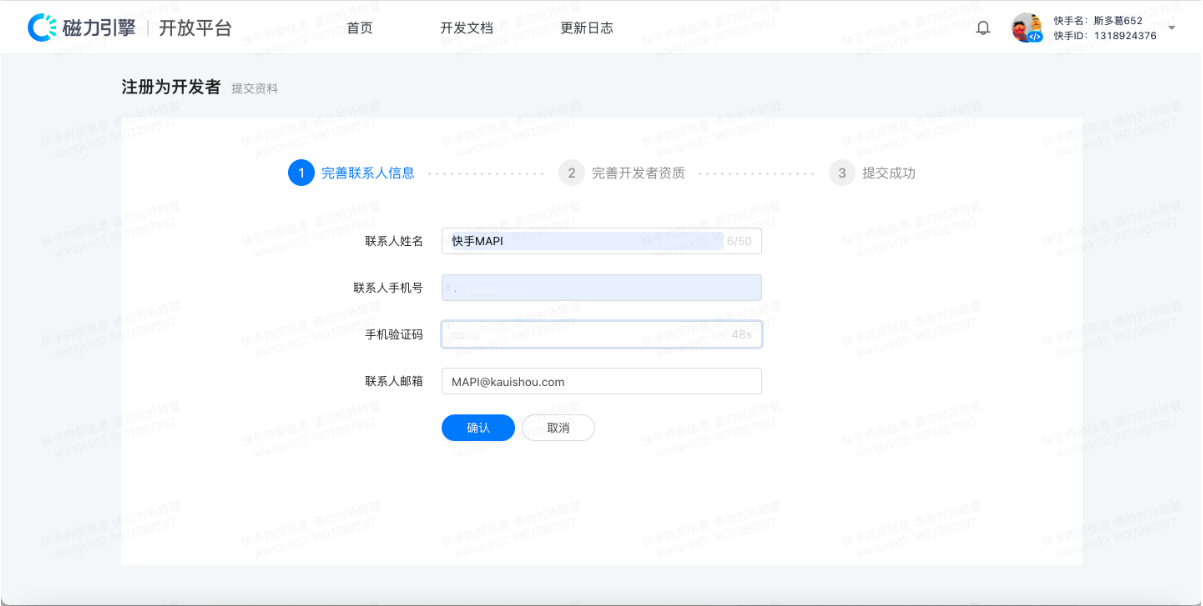Click step indicator 3 提交成功

843,172
